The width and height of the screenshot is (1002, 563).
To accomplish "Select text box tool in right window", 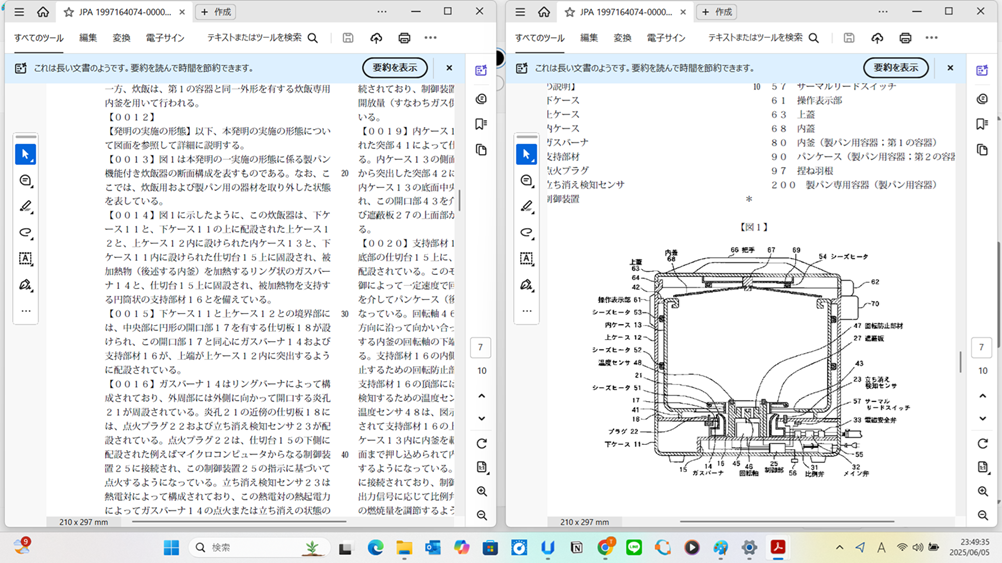I will (x=527, y=259).
